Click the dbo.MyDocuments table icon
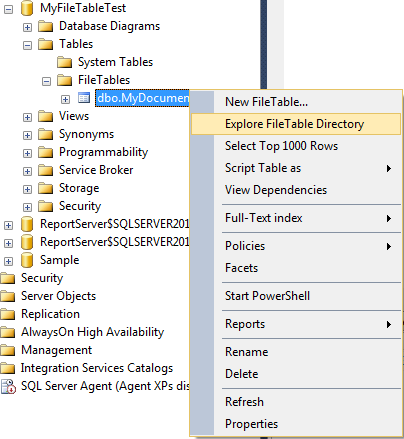The image size is (404, 439). click(x=84, y=98)
